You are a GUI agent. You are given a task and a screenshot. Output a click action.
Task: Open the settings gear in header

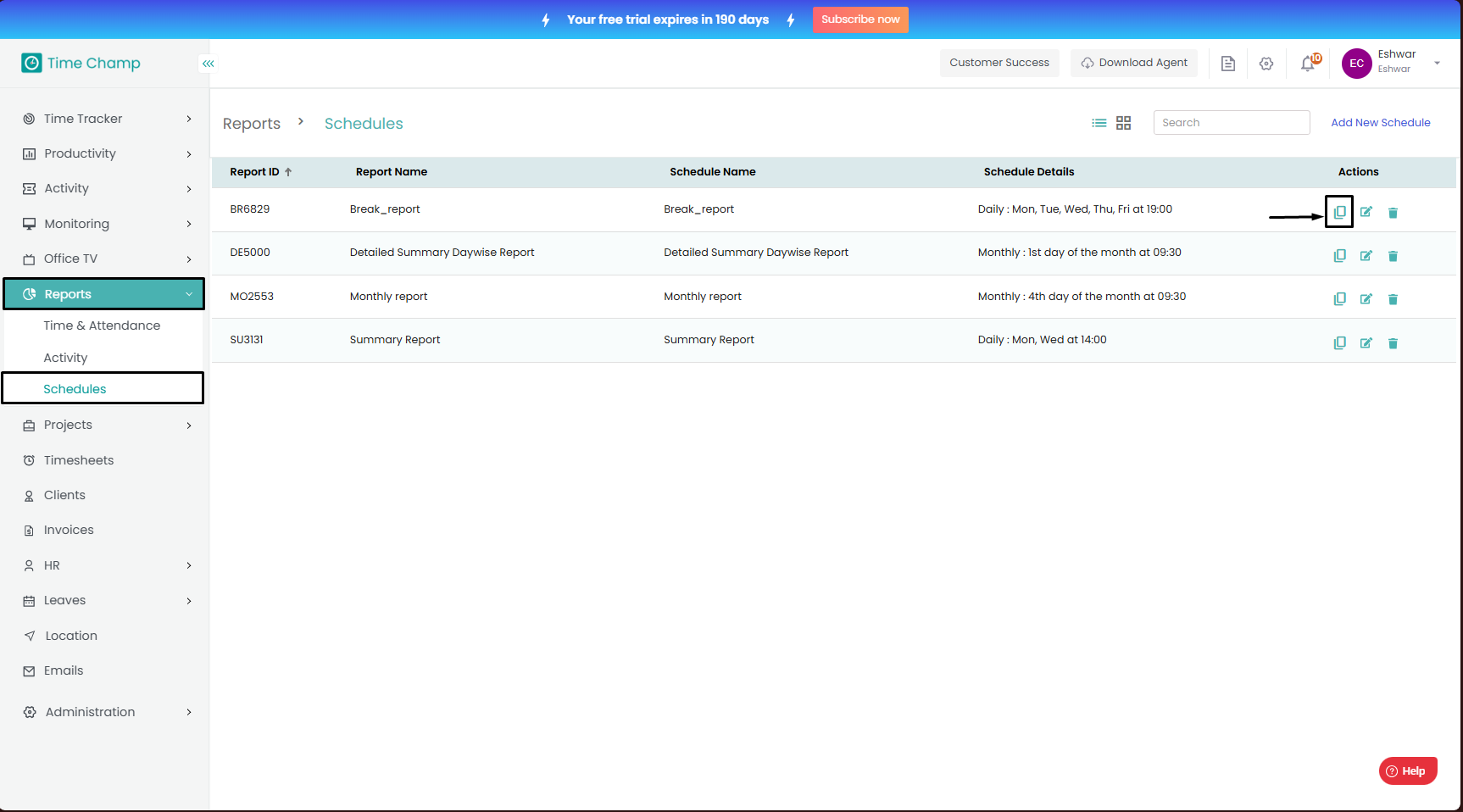click(x=1266, y=64)
